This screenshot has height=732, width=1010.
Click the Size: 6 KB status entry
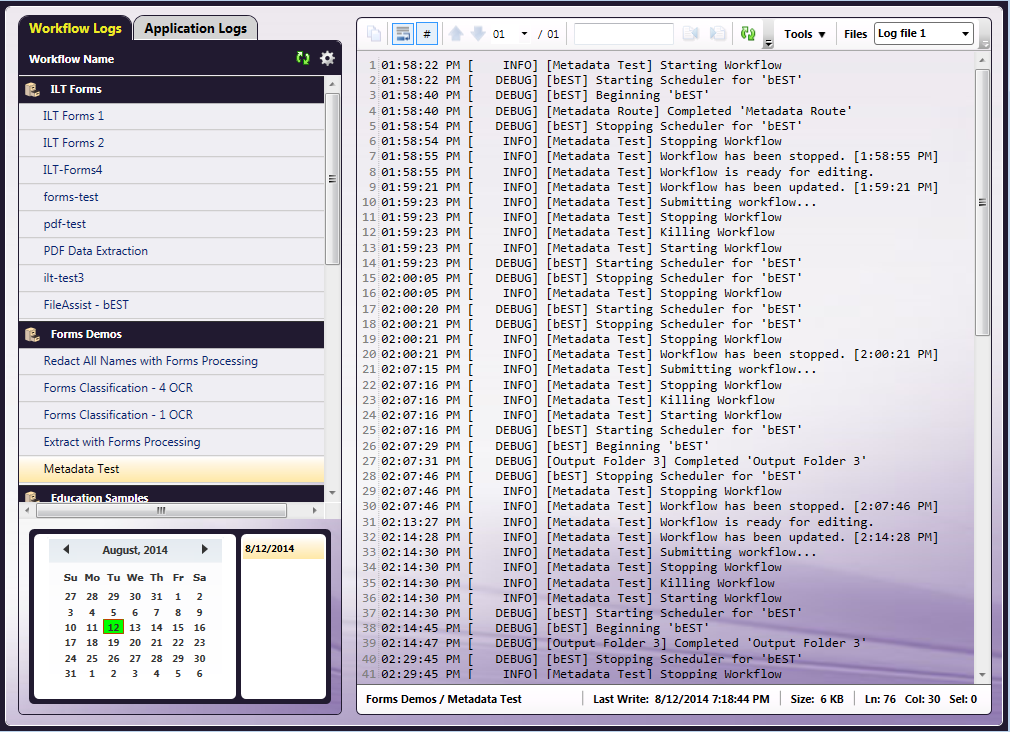(x=817, y=699)
